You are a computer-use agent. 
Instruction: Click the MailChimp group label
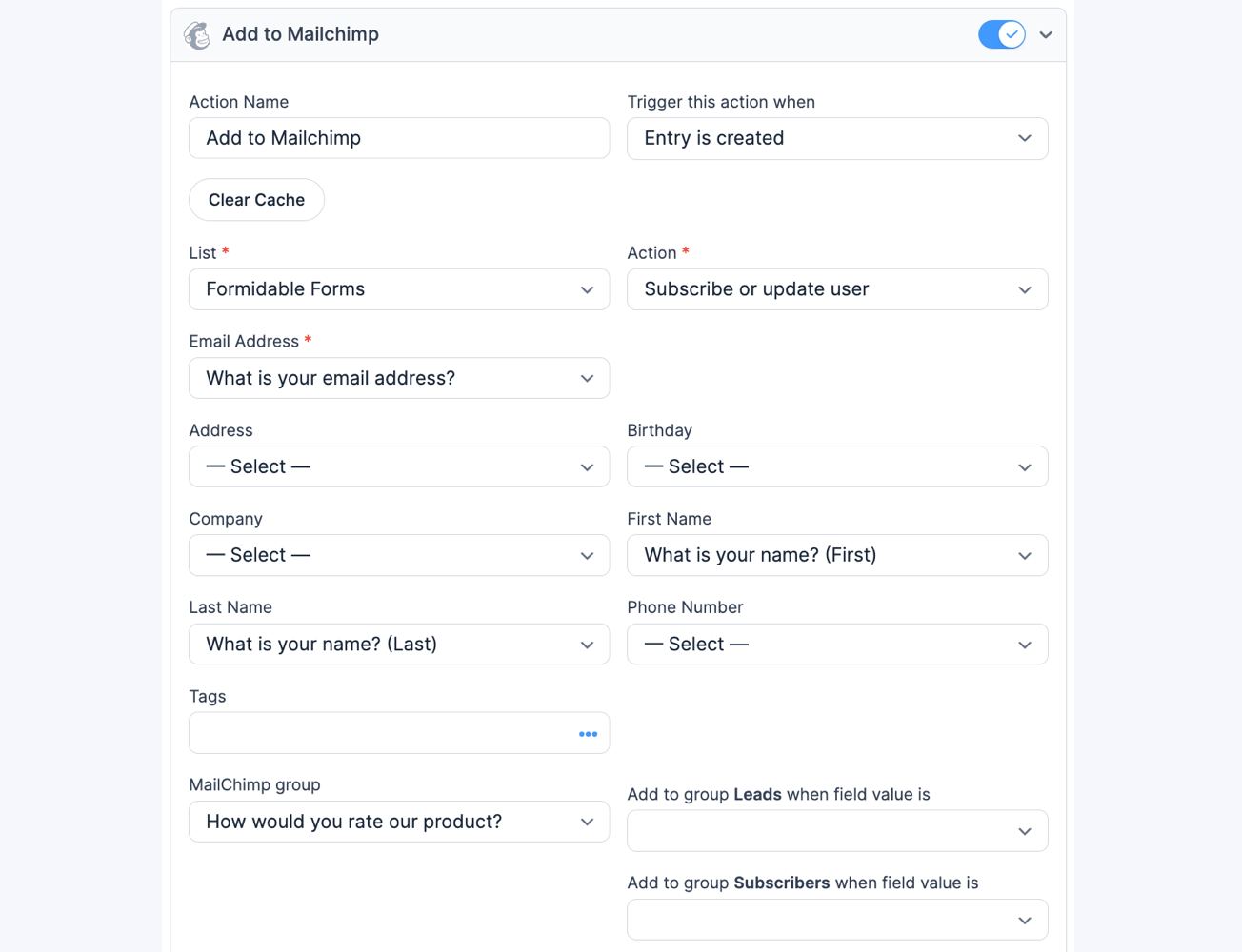(x=254, y=784)
